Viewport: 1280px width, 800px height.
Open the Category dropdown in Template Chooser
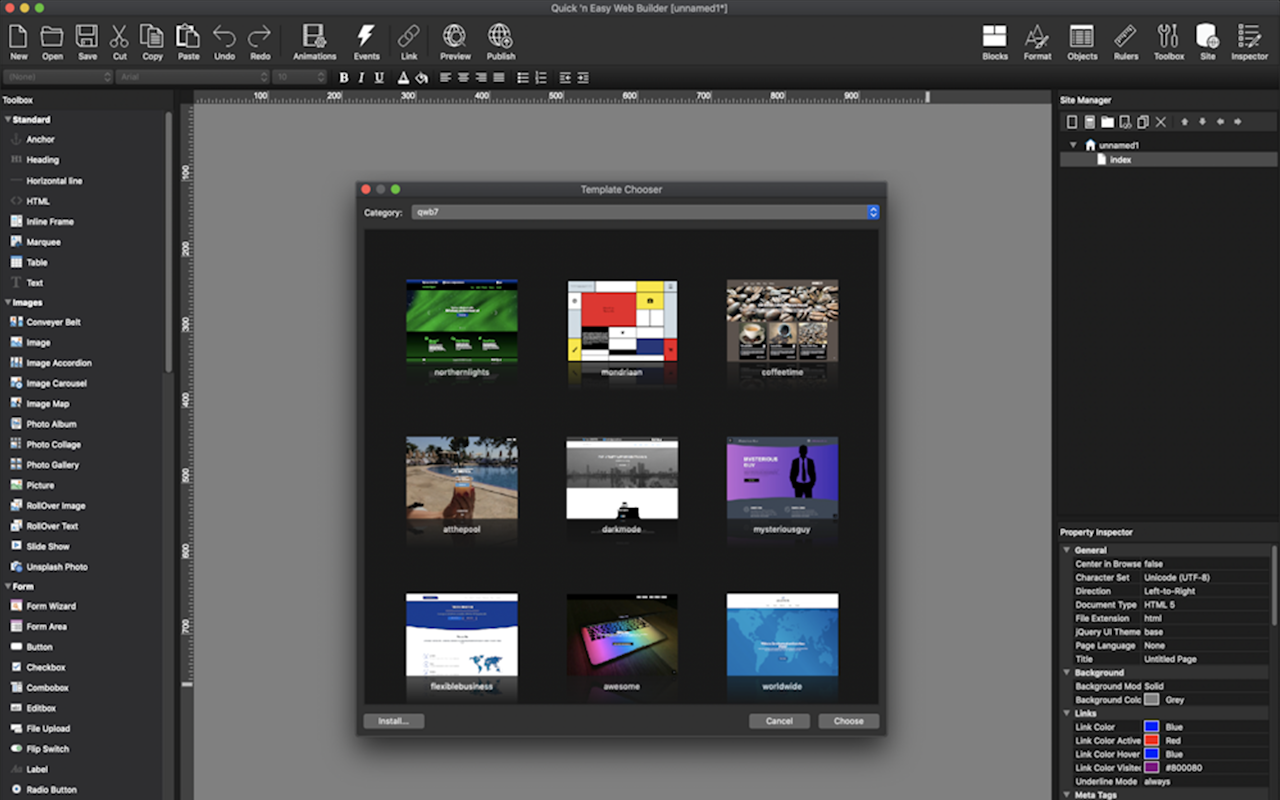point(645,212)
